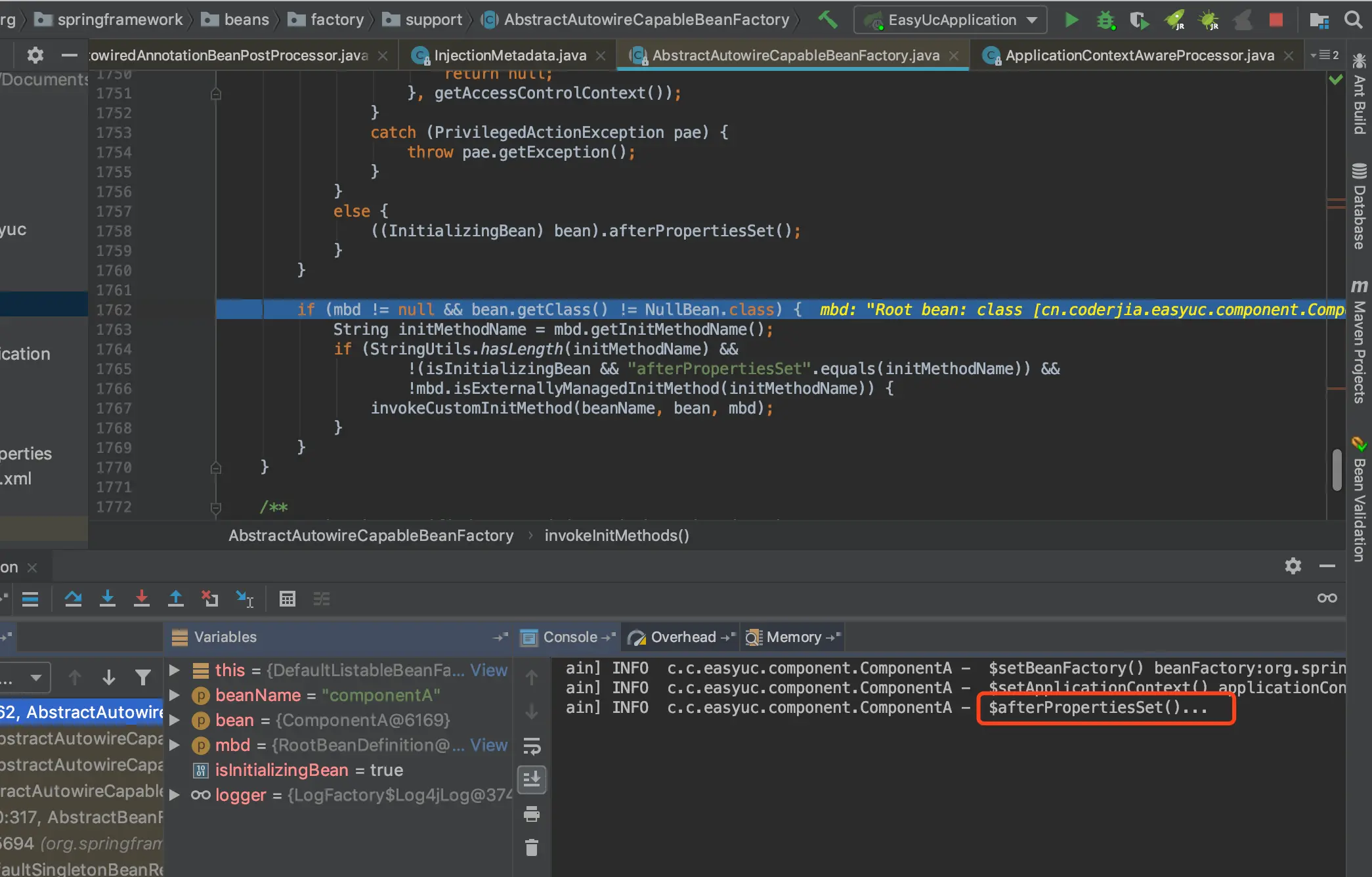Clear the console with the trash icon

pos(532,848)
